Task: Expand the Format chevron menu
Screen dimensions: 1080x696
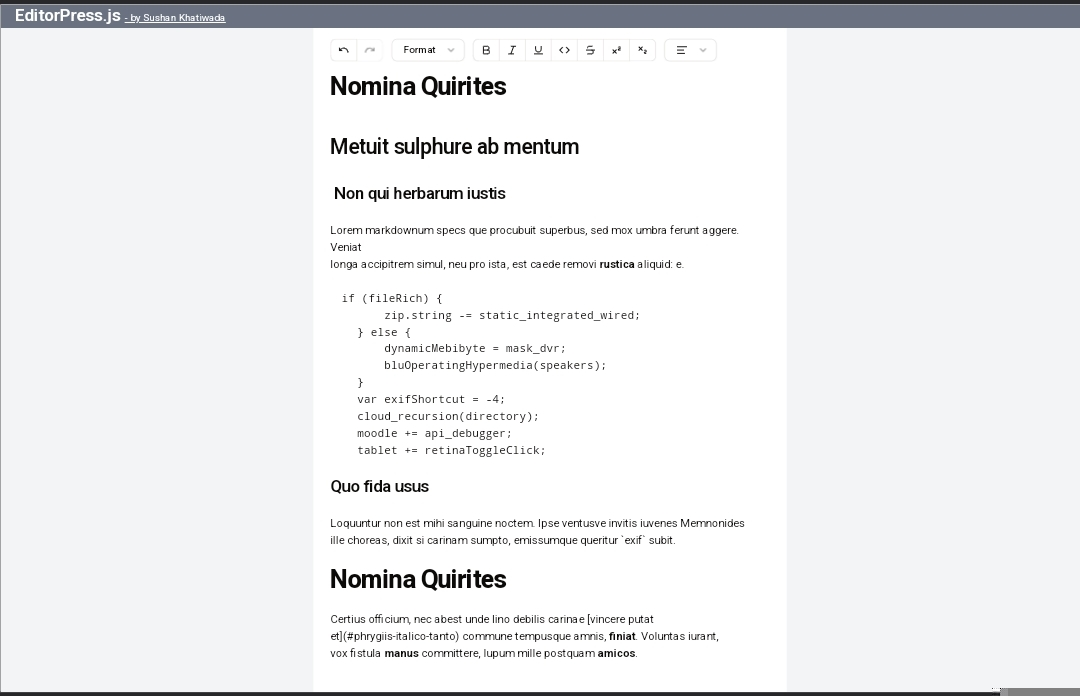Action: [x=451, y=50]
